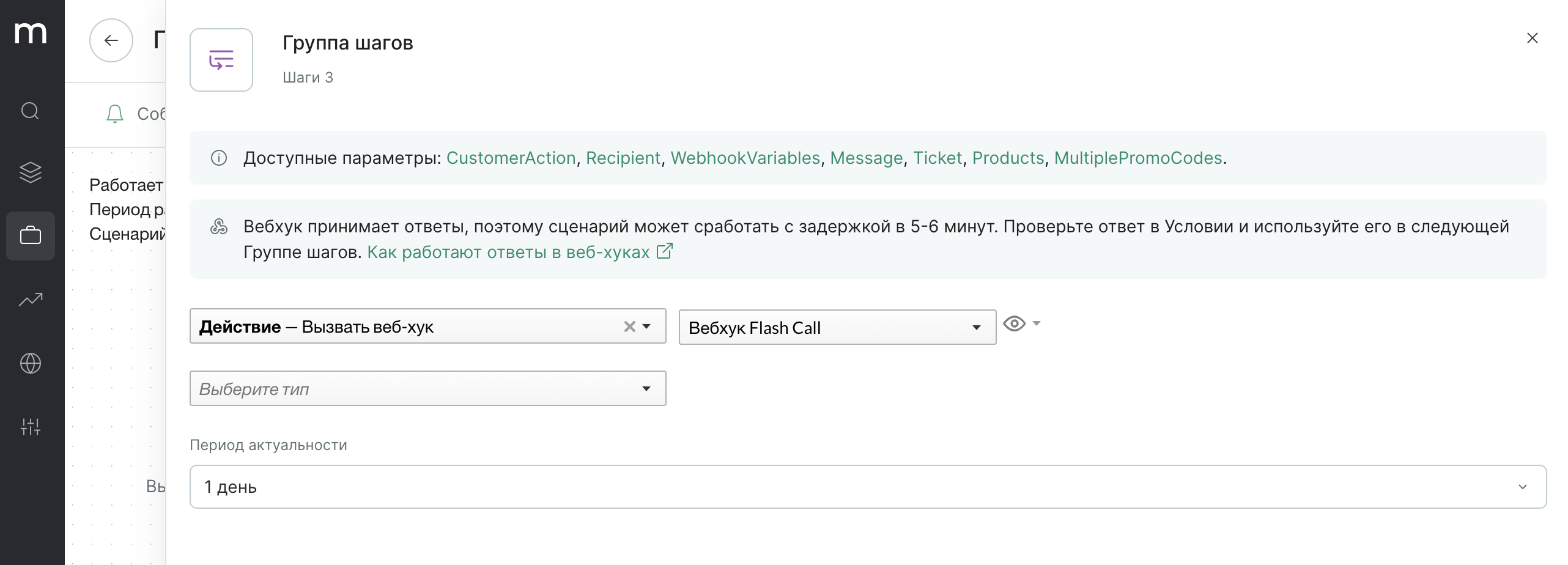Clear the Действие selection with the X
1568x565 pixels.
click(629, 327)
